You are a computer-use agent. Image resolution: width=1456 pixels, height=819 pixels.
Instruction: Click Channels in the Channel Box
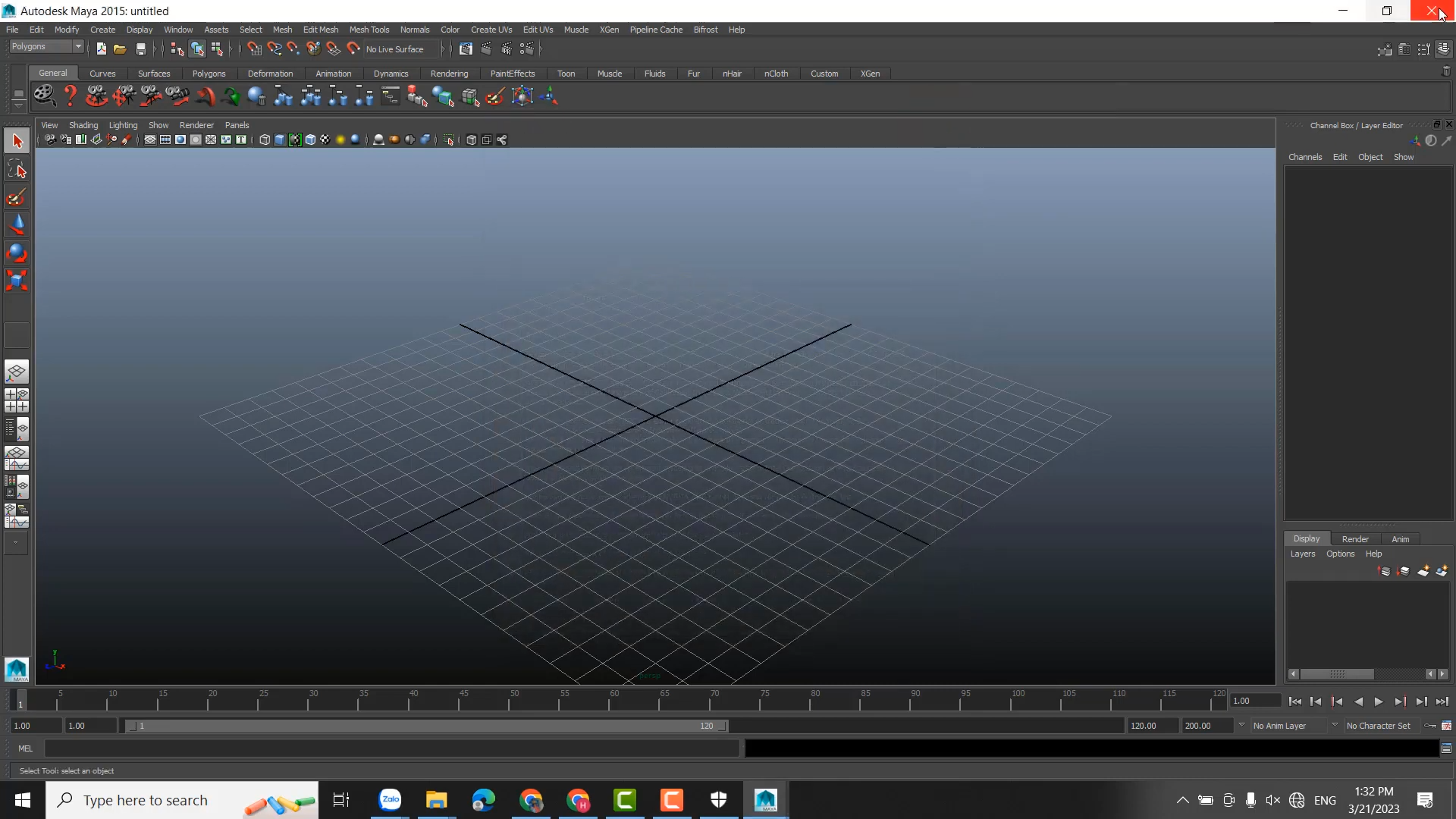point(1304,157)
